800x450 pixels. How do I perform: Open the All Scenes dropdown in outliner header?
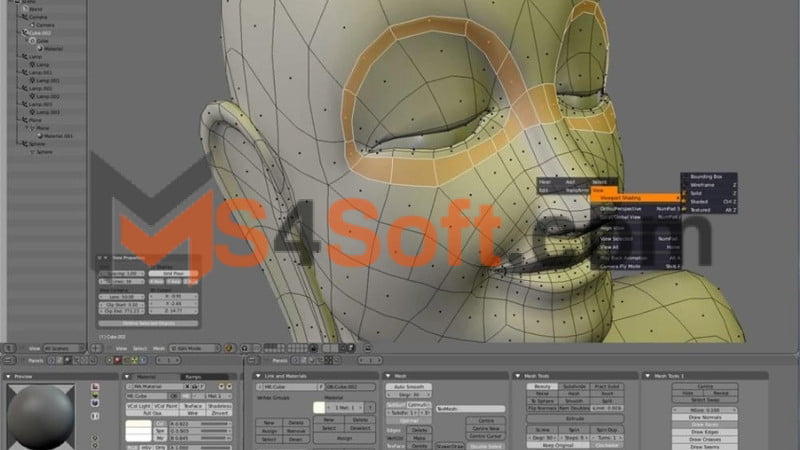[x=62, y=348]
